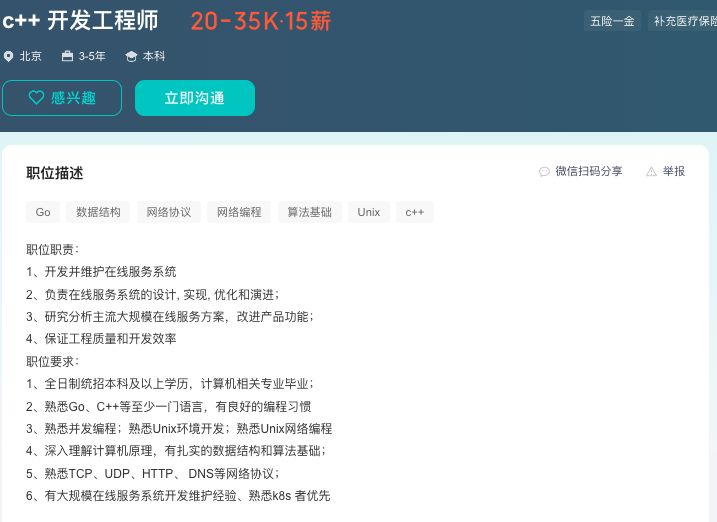The width and height of the screenshot is (717, 522).
Task: Click the graduation cap icon beside 本科
Action: [x=131, y=56]
